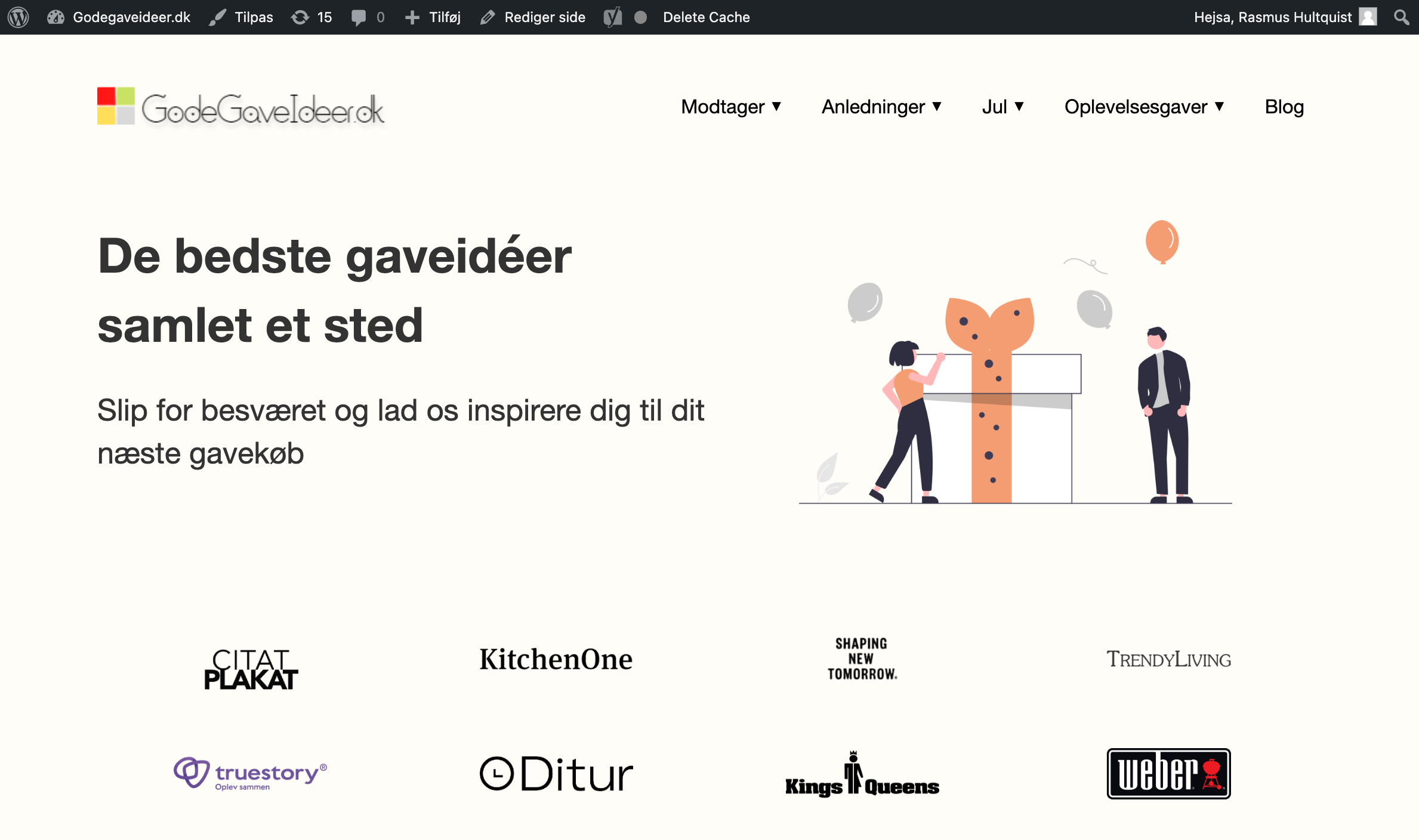Click Delete Cache in admin bar
This screenshot has height=840, width=1419.
(706, 17)
